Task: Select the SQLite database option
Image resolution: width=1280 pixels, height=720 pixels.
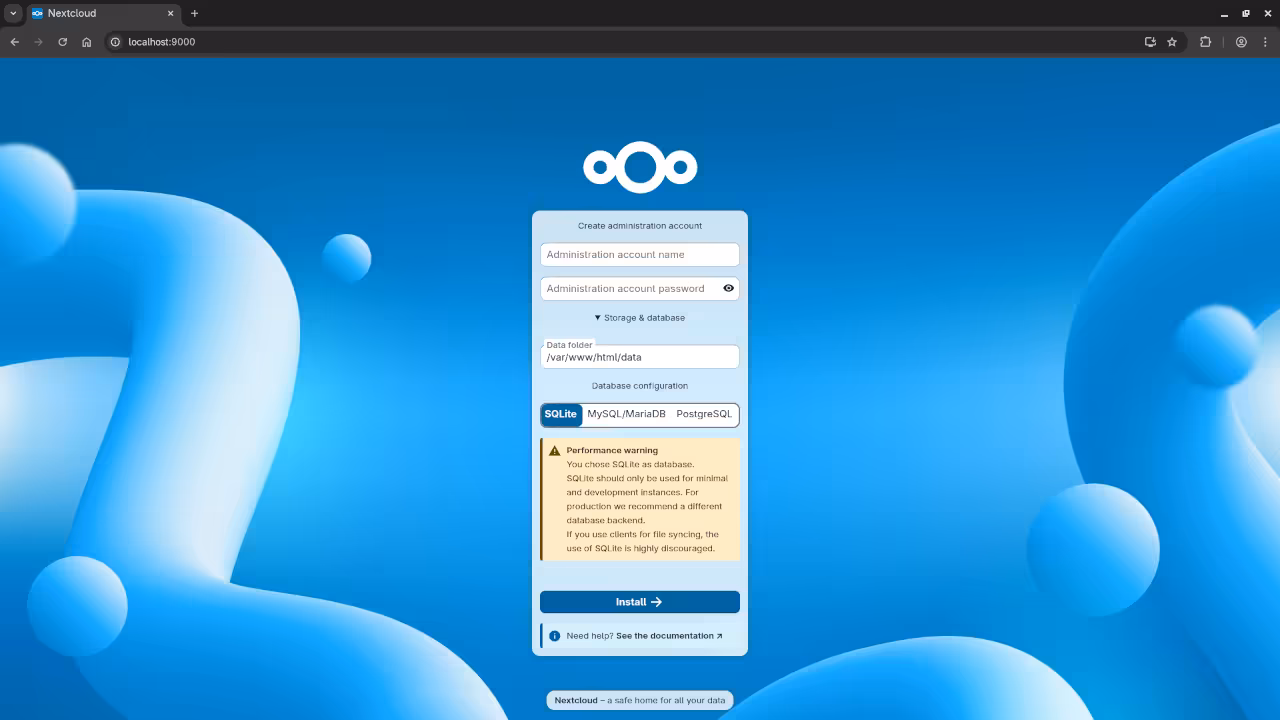Action: coord(560,414)
